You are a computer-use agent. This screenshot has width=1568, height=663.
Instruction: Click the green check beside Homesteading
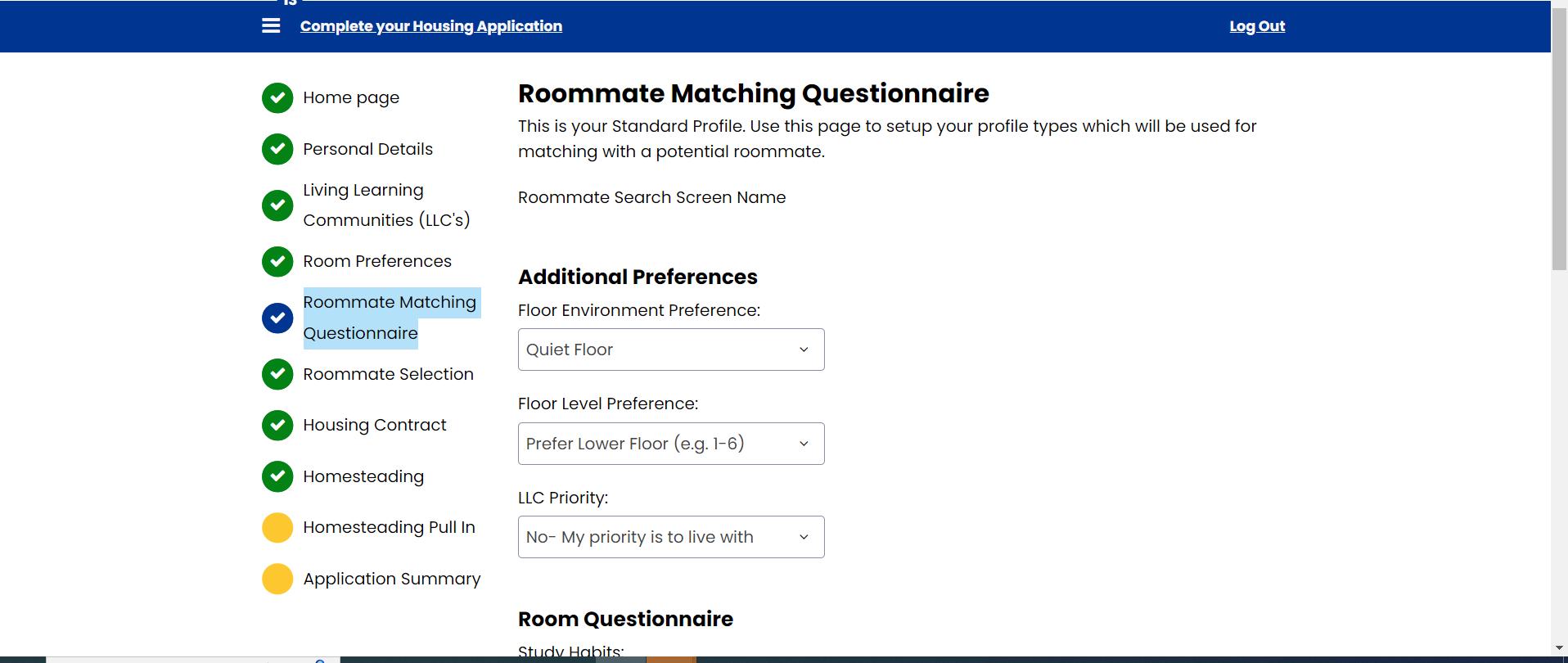[x=277, y=476]
